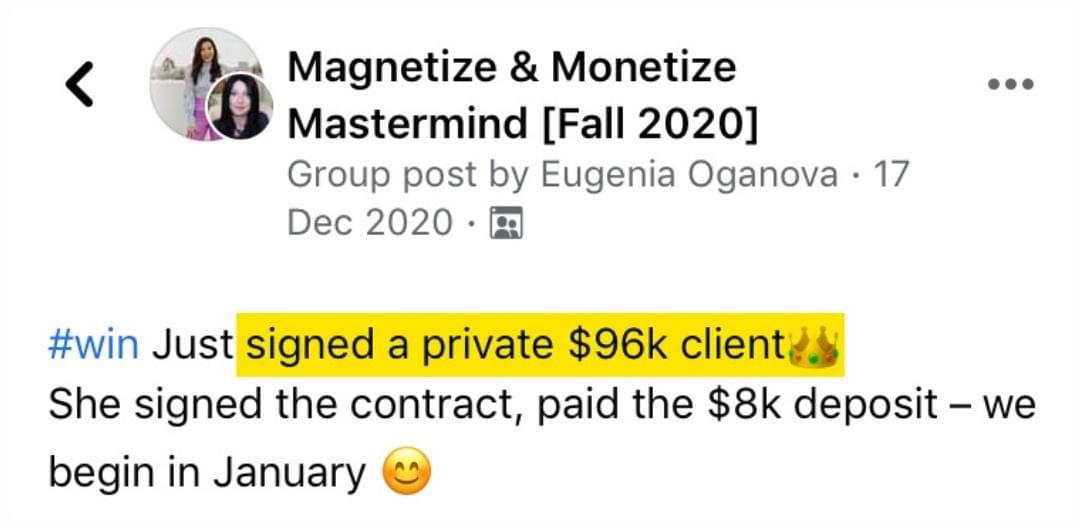Tap the 'begin in January' text

(x=207, y=473)
